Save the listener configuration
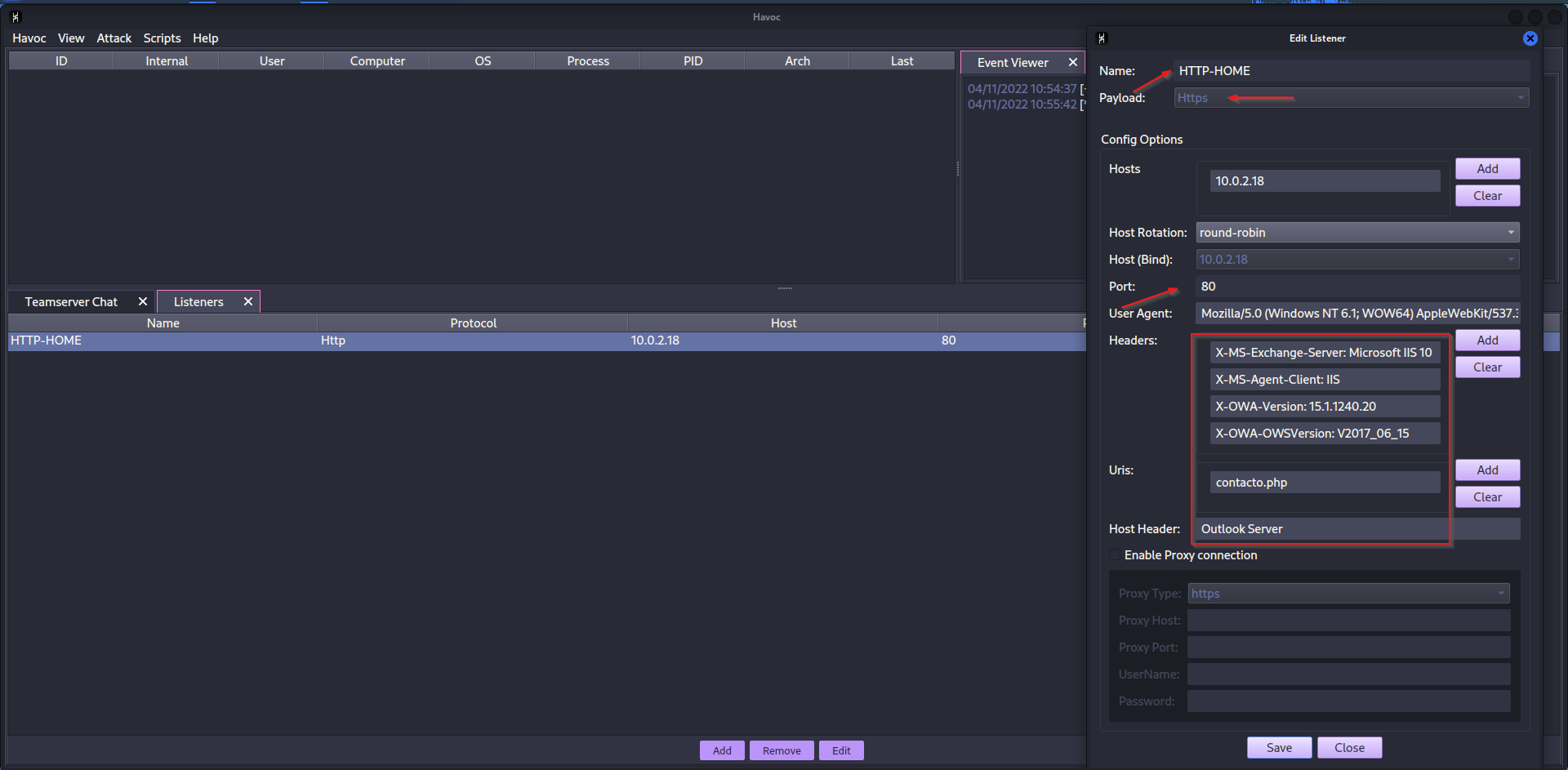The image size is (1568, 770). point(1279,746)
